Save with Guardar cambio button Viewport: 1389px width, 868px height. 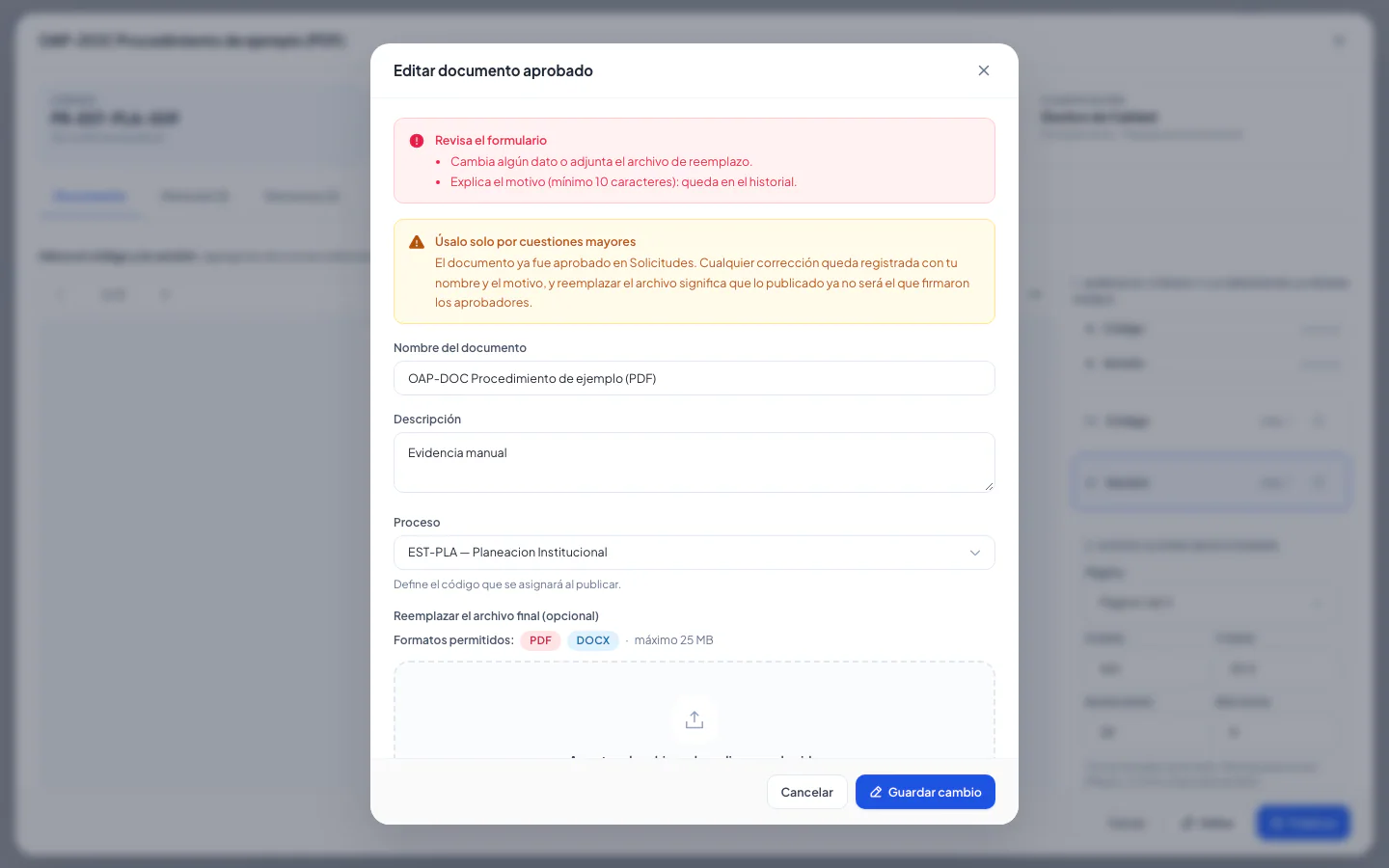(925, 792)
